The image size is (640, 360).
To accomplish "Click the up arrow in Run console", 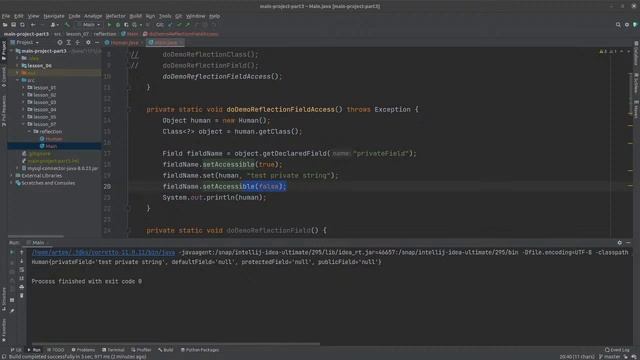I will pos(22,253).
